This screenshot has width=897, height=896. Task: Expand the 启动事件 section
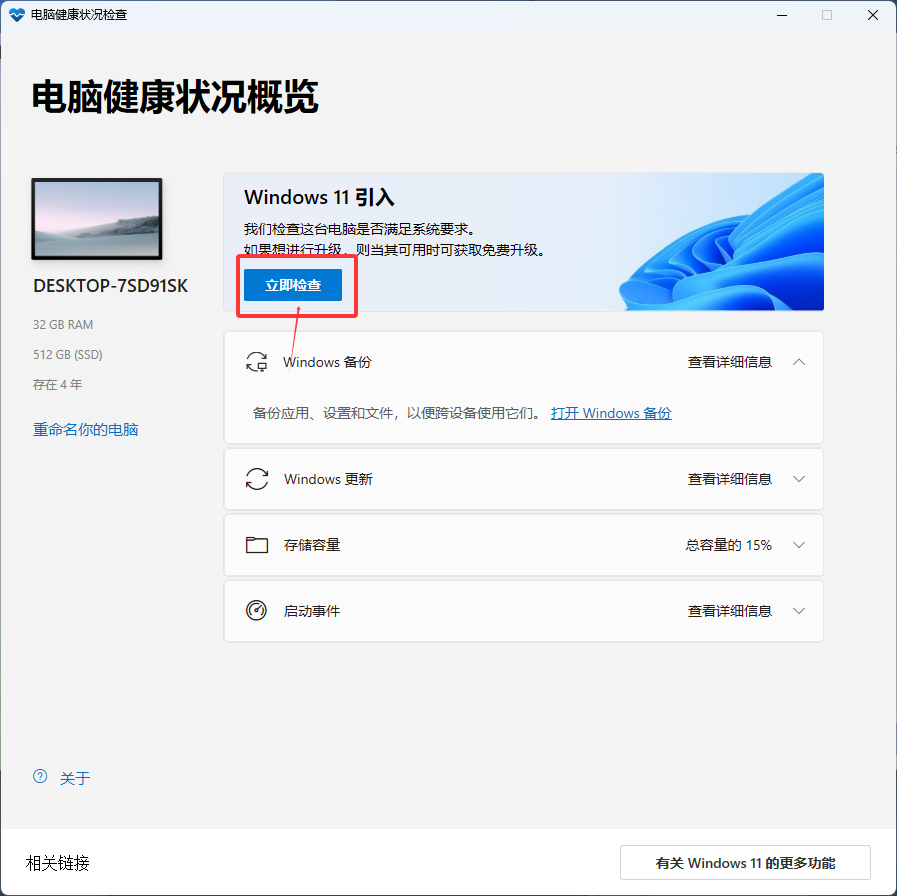point(799,611)
